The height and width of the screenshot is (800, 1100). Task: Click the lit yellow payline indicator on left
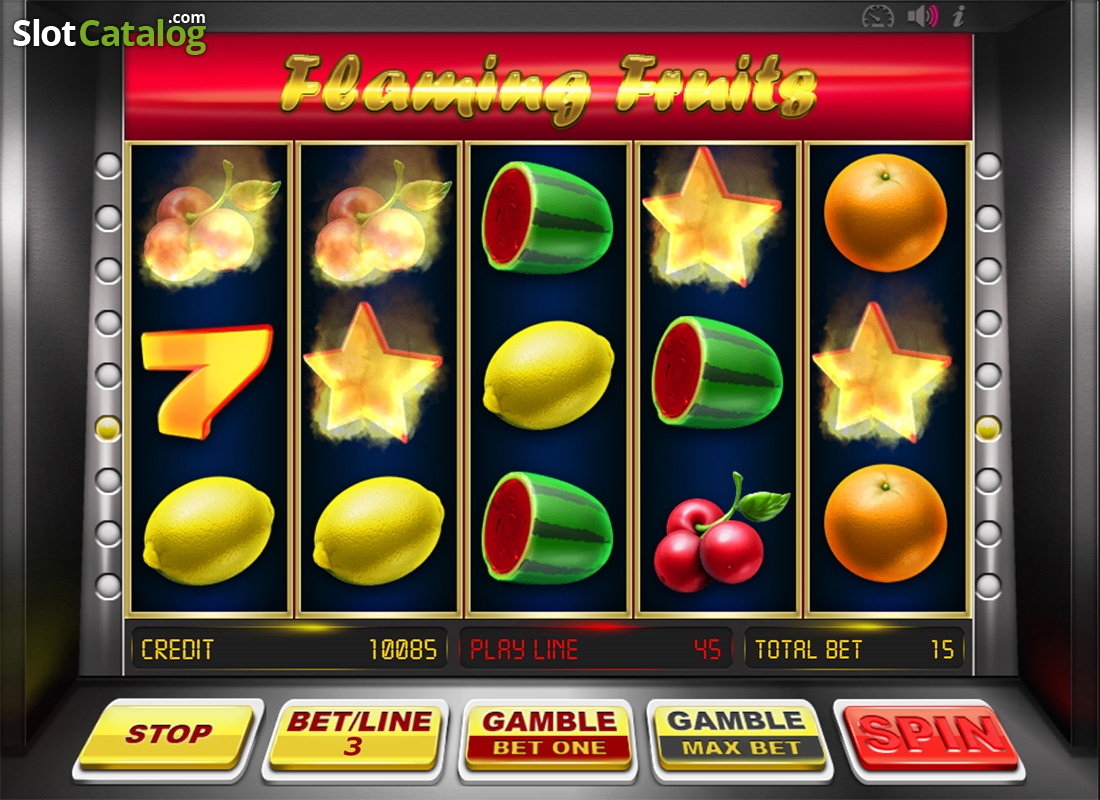tap(108, 428)
